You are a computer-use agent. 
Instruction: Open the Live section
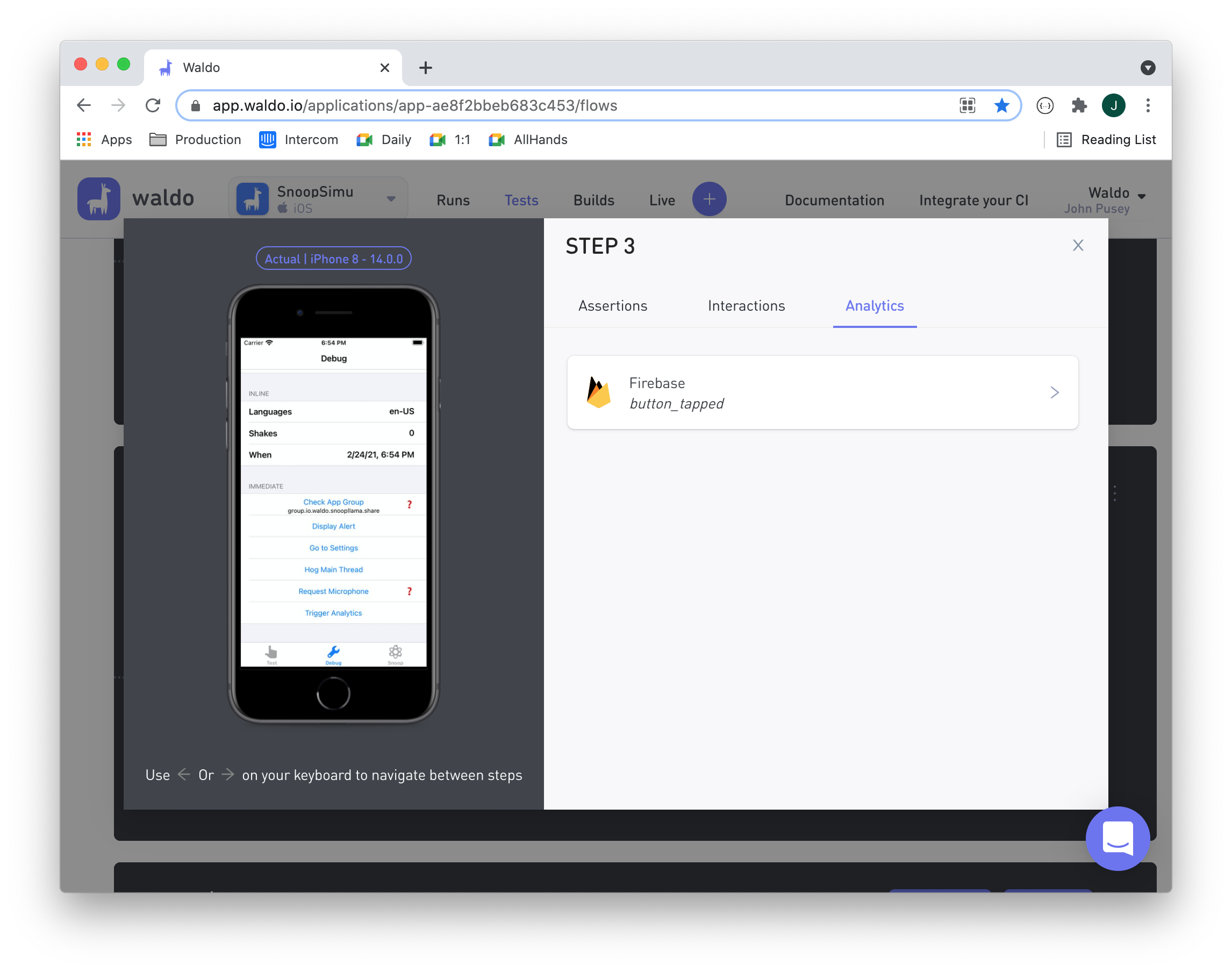(662, 201)
